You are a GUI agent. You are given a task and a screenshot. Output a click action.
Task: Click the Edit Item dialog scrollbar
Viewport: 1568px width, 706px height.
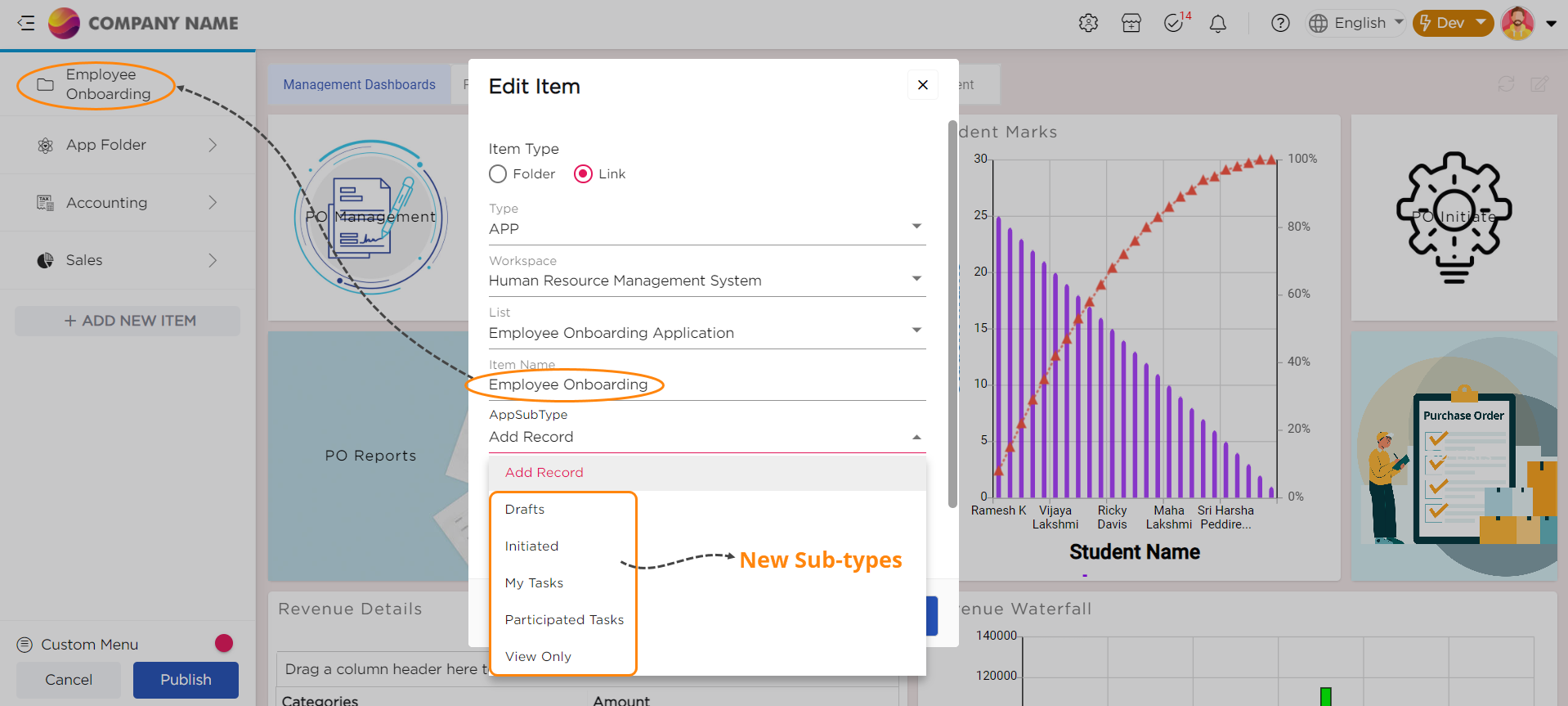952,311
